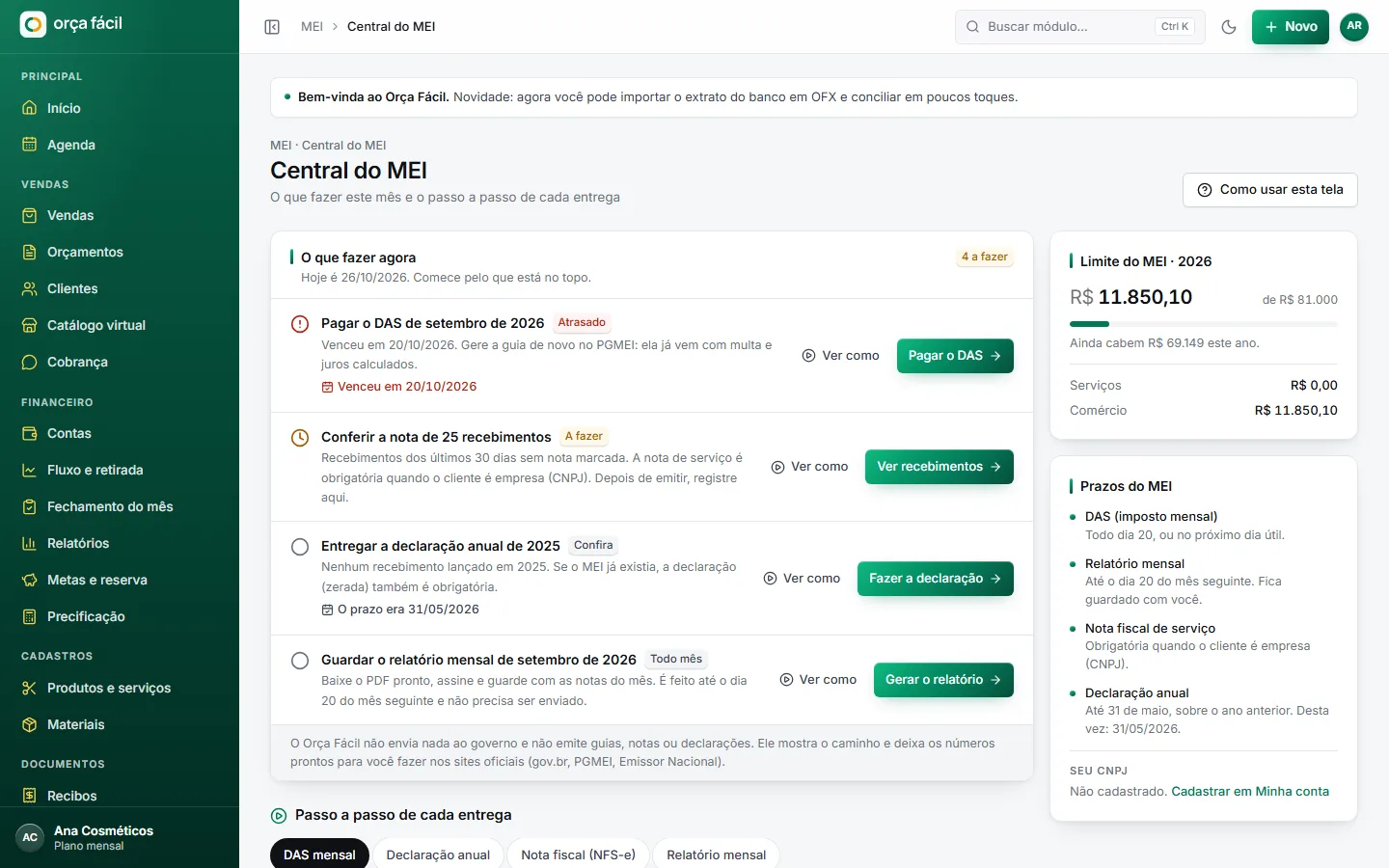This screenshot has width=1389, height=868.
Task: Collapse the sidebar with the panel icon
Action: tap(272, 27)
